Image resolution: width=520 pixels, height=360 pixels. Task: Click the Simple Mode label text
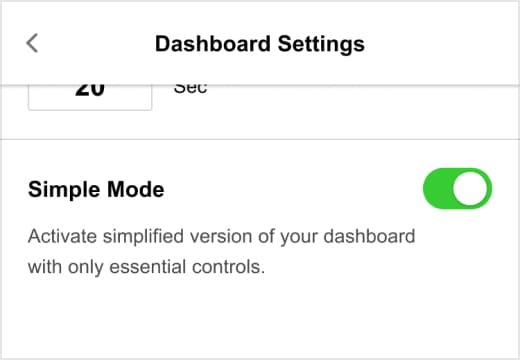coord(96,189)
